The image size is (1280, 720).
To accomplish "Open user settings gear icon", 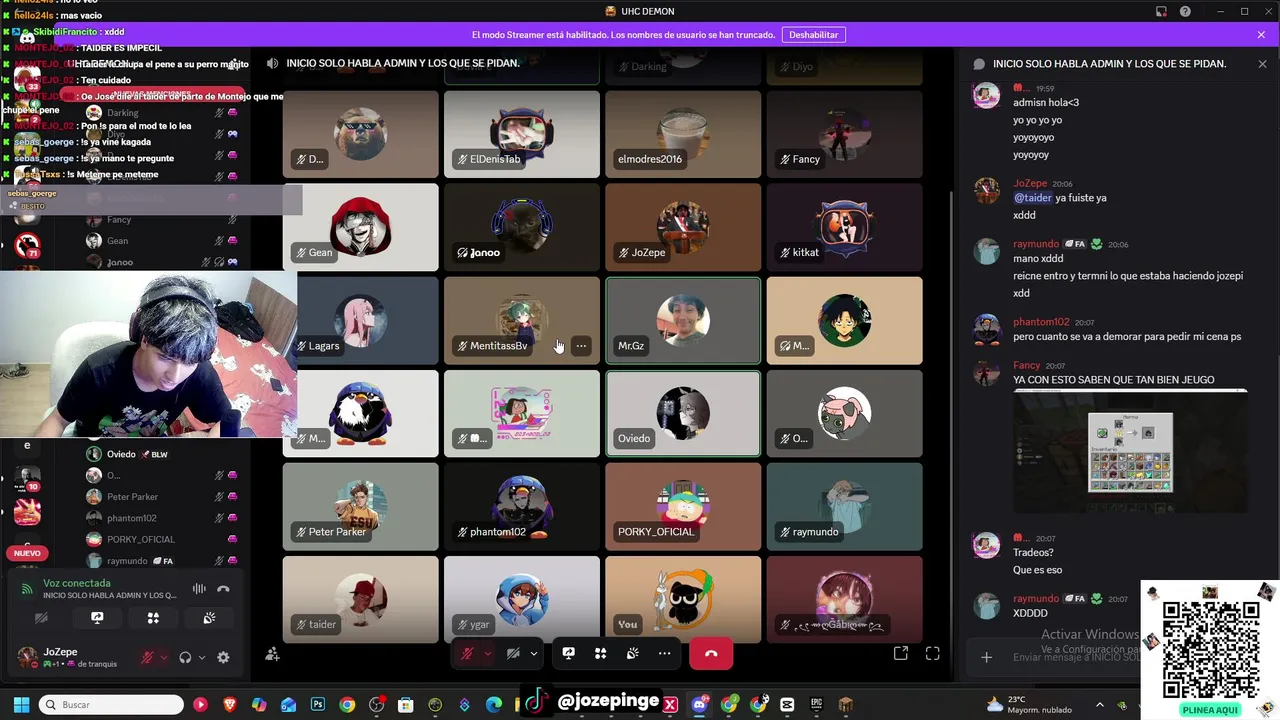I will (223, 657).
